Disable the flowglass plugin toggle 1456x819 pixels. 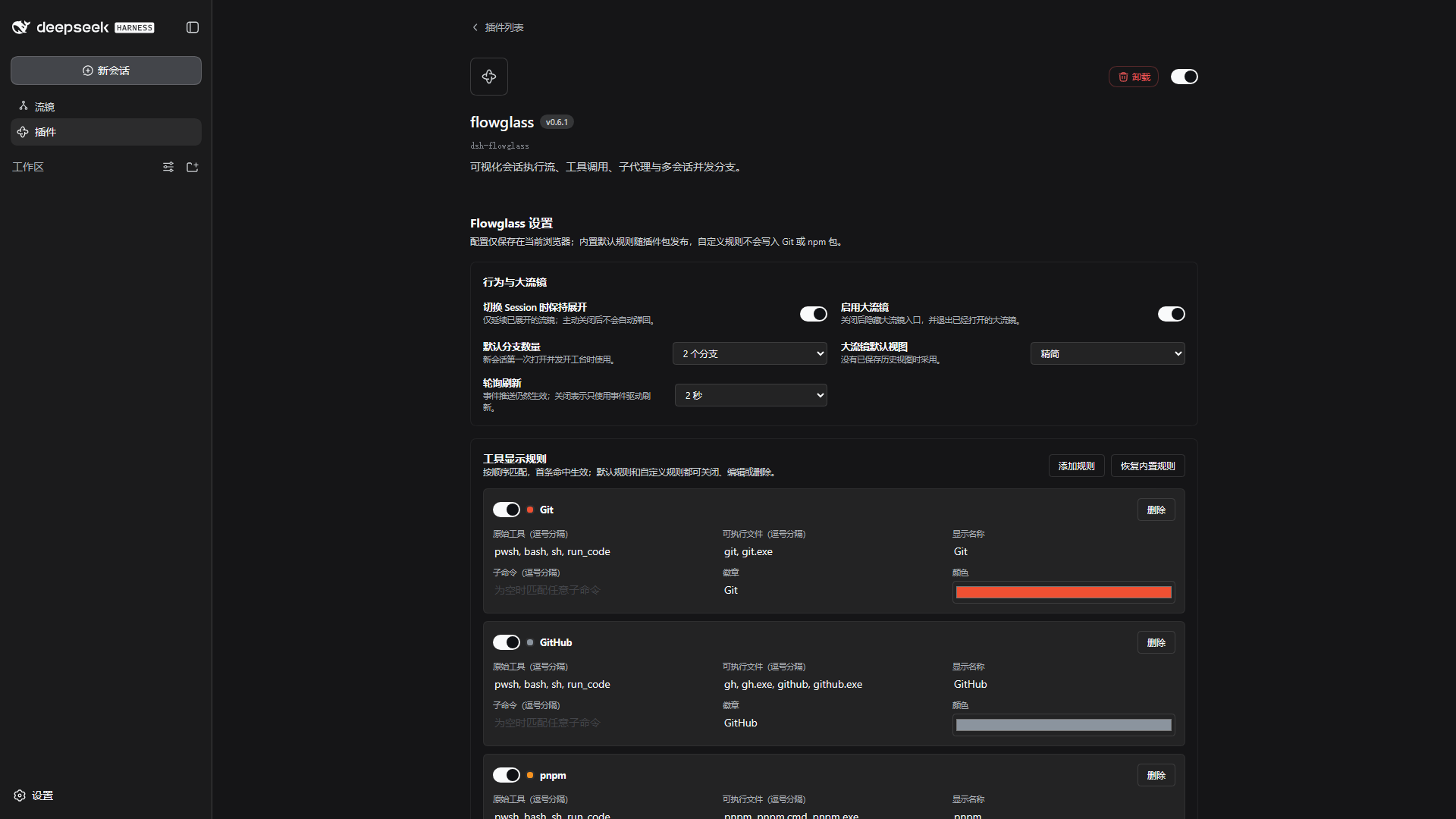(1185, 77)
